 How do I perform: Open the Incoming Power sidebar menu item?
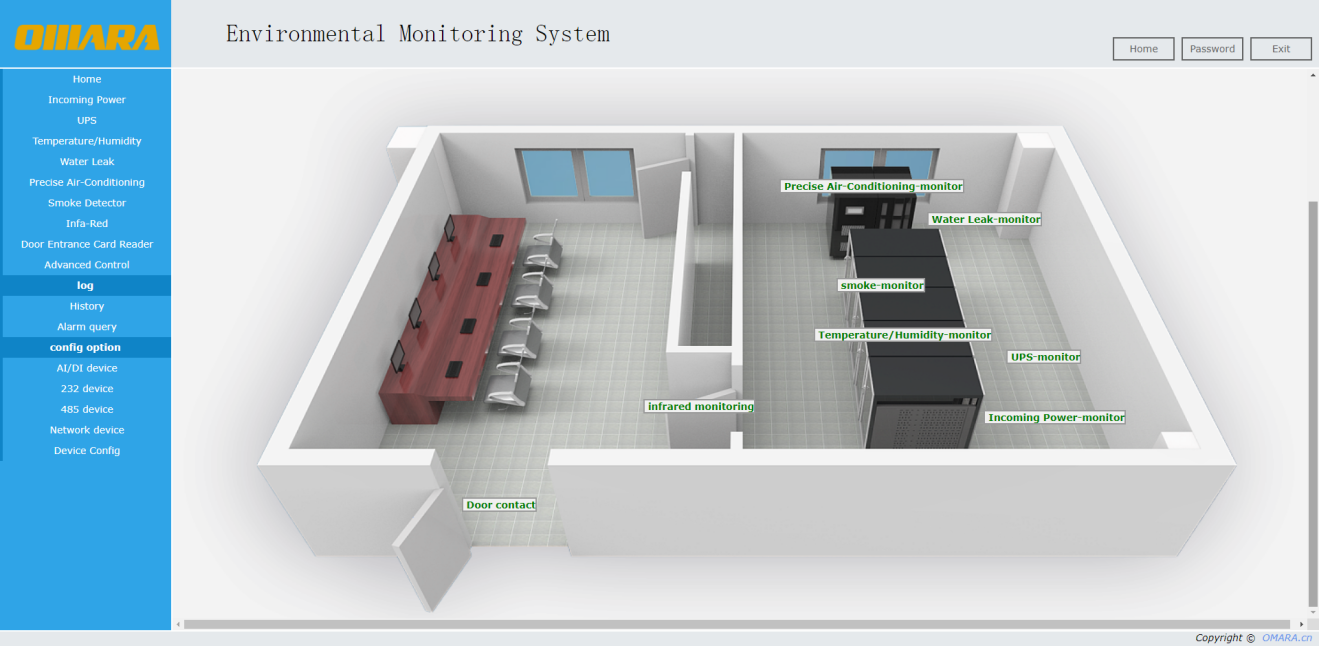point(87,100)
